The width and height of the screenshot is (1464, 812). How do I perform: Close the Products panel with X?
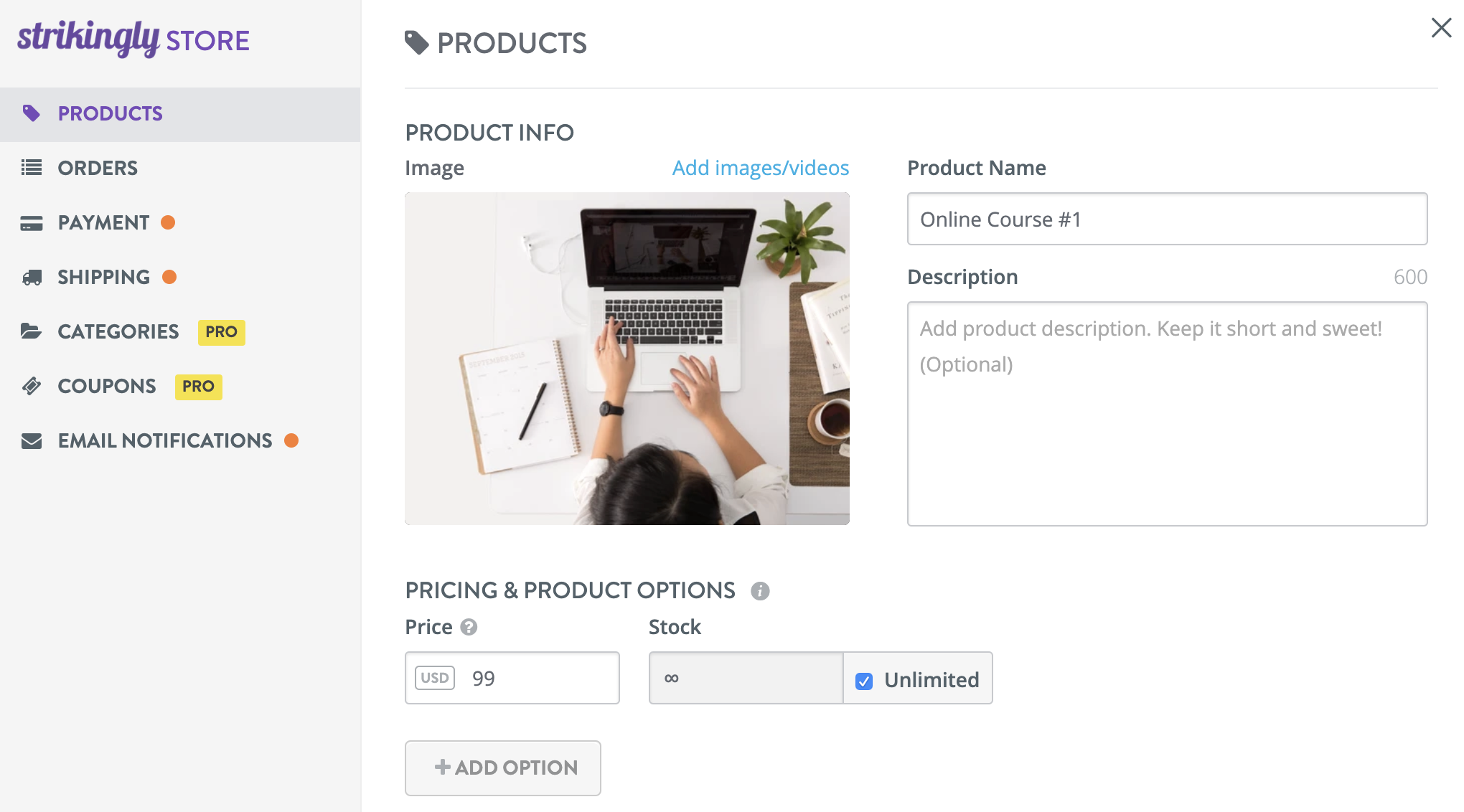pos(1440,28)
